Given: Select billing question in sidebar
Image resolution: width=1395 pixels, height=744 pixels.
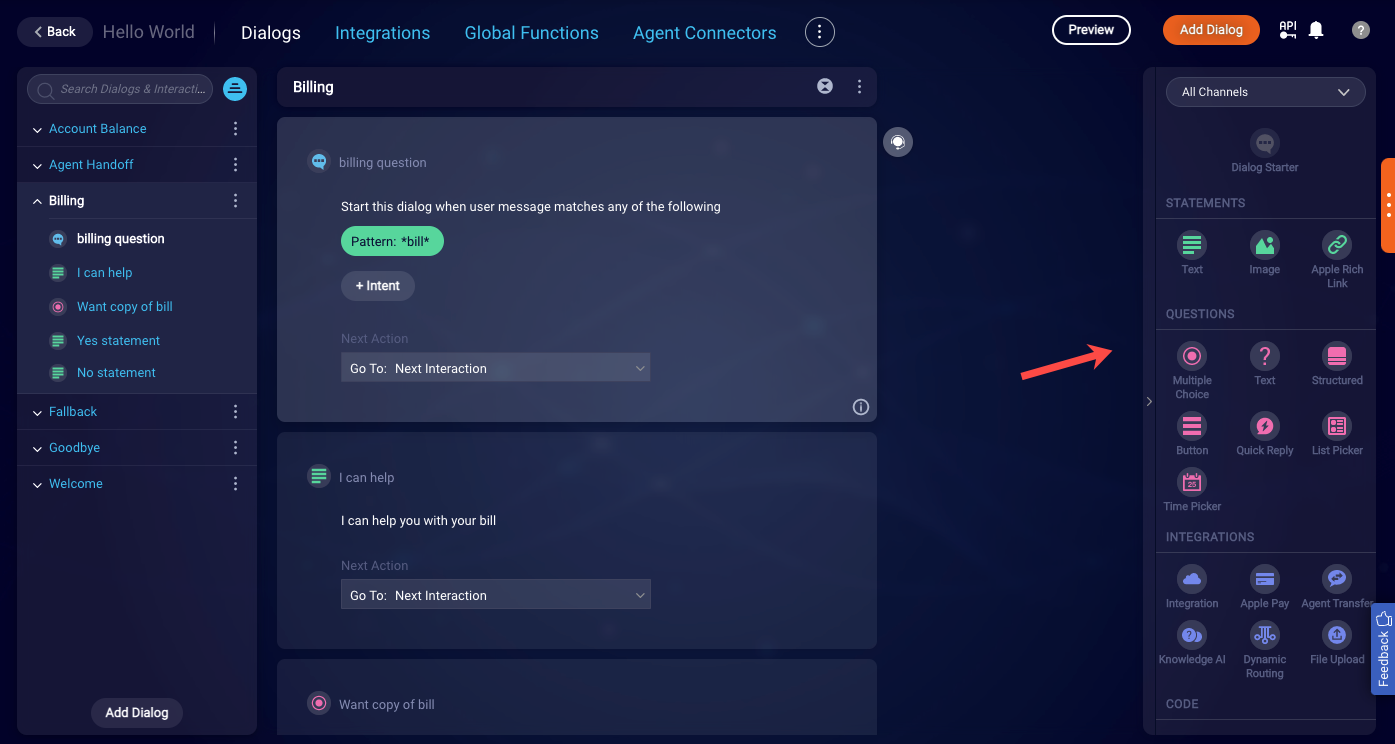Looking at the screenshot, I should (x=121, y=239).
